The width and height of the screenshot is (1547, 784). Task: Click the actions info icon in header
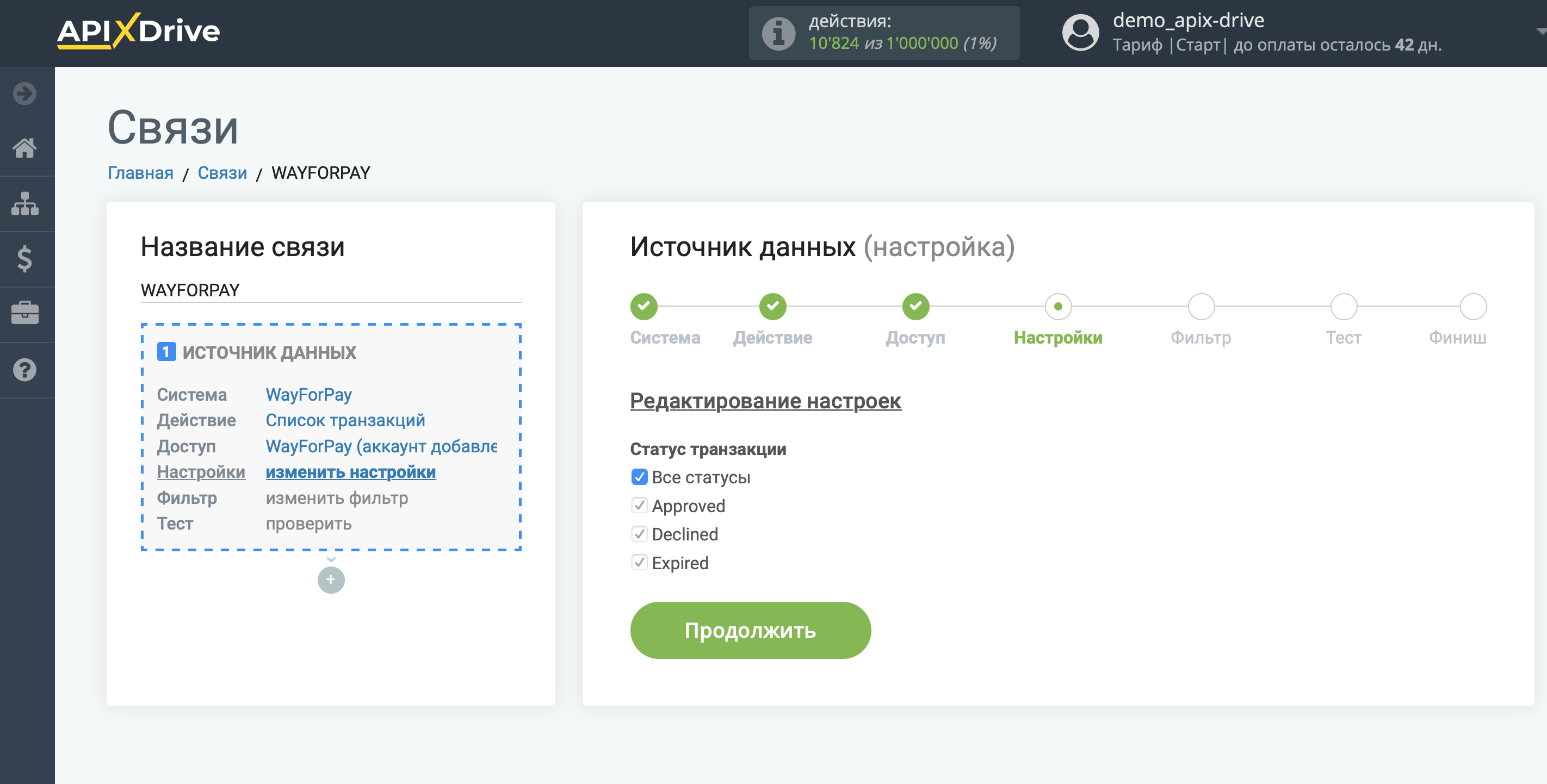pyautogui.click(x=778, y=33)
